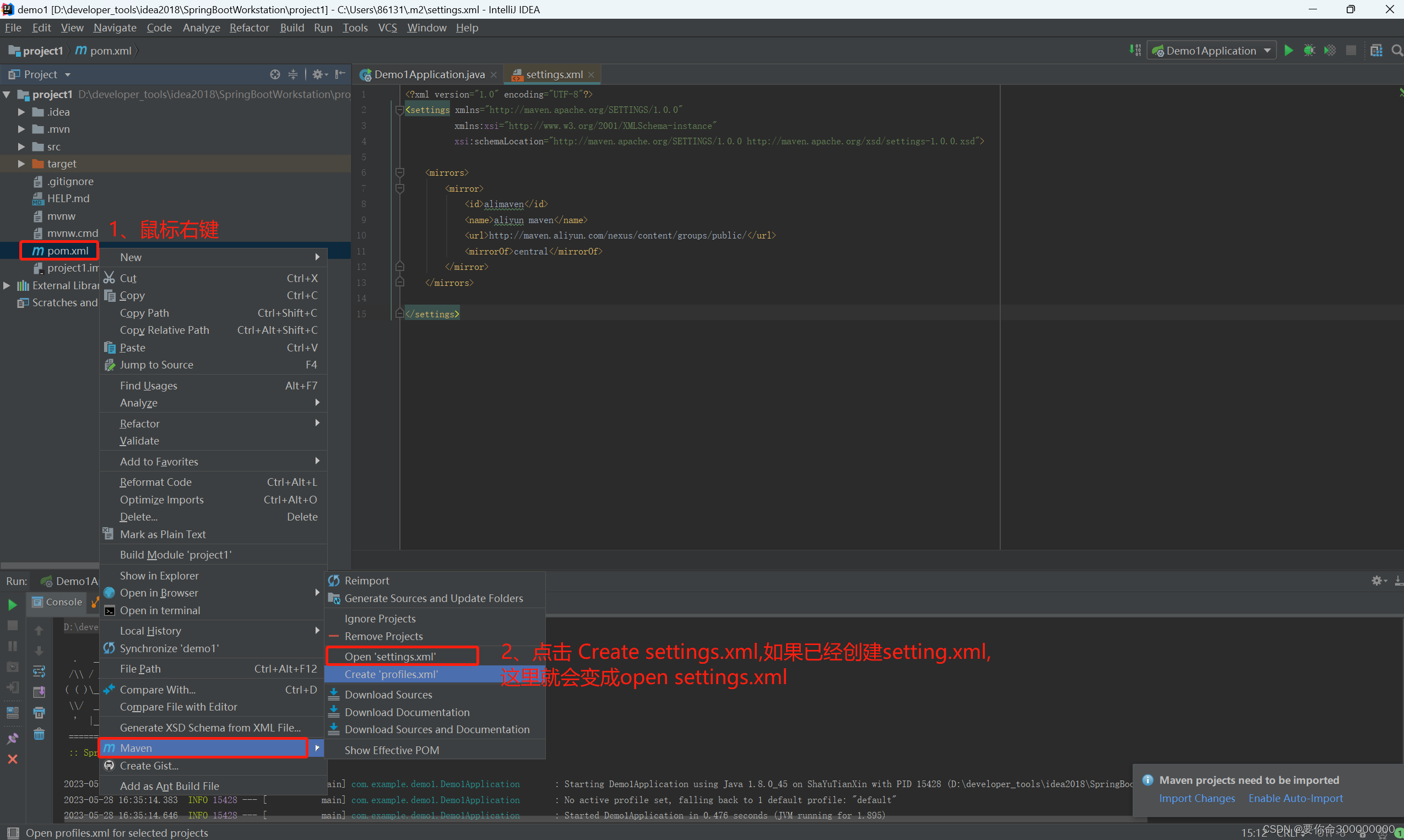This screenshot has height=840, width=1404.
Task: Click the Project panel horizontal scrollbar
Action: [x=50, y=565]
